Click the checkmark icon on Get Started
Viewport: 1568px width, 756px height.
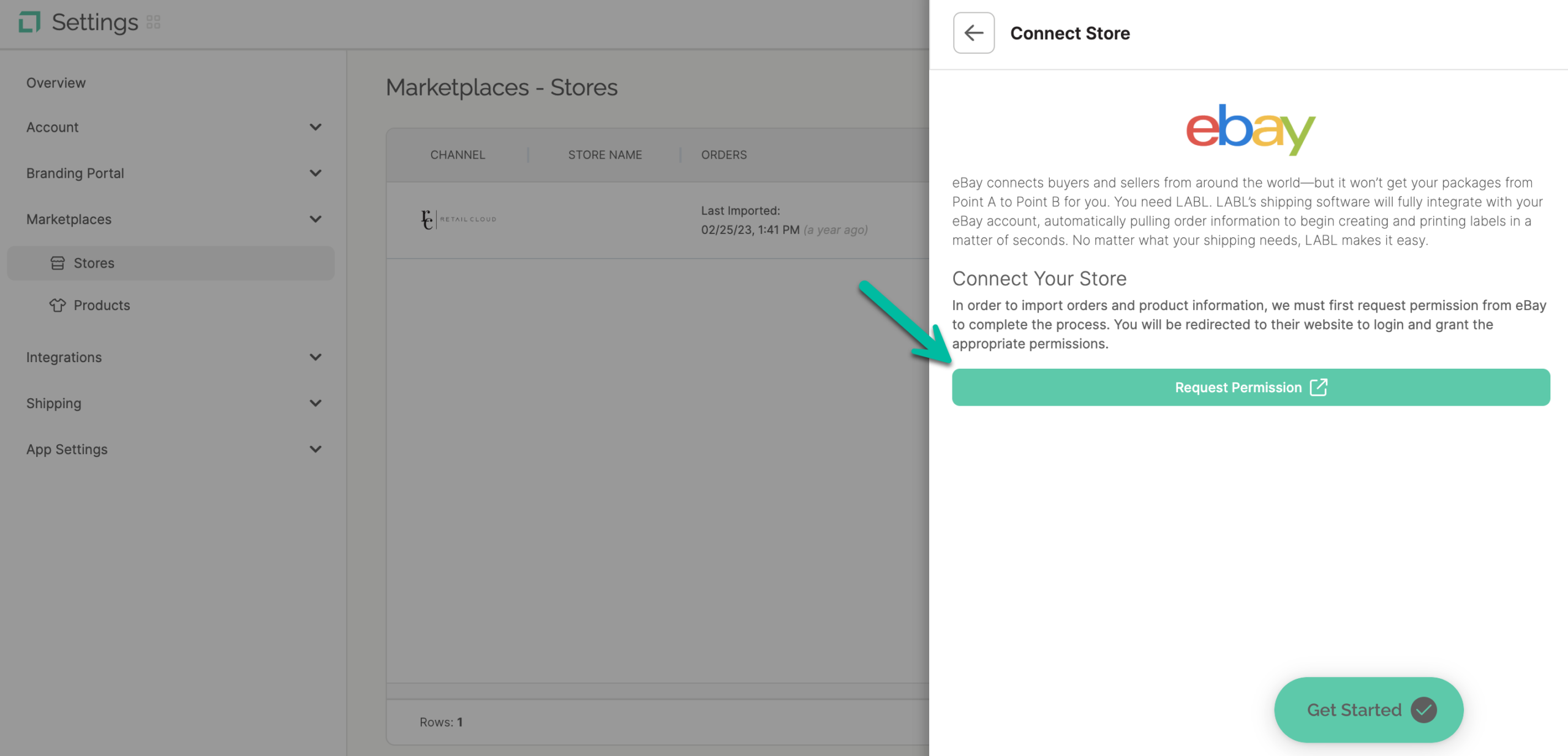coord(1423,710)
